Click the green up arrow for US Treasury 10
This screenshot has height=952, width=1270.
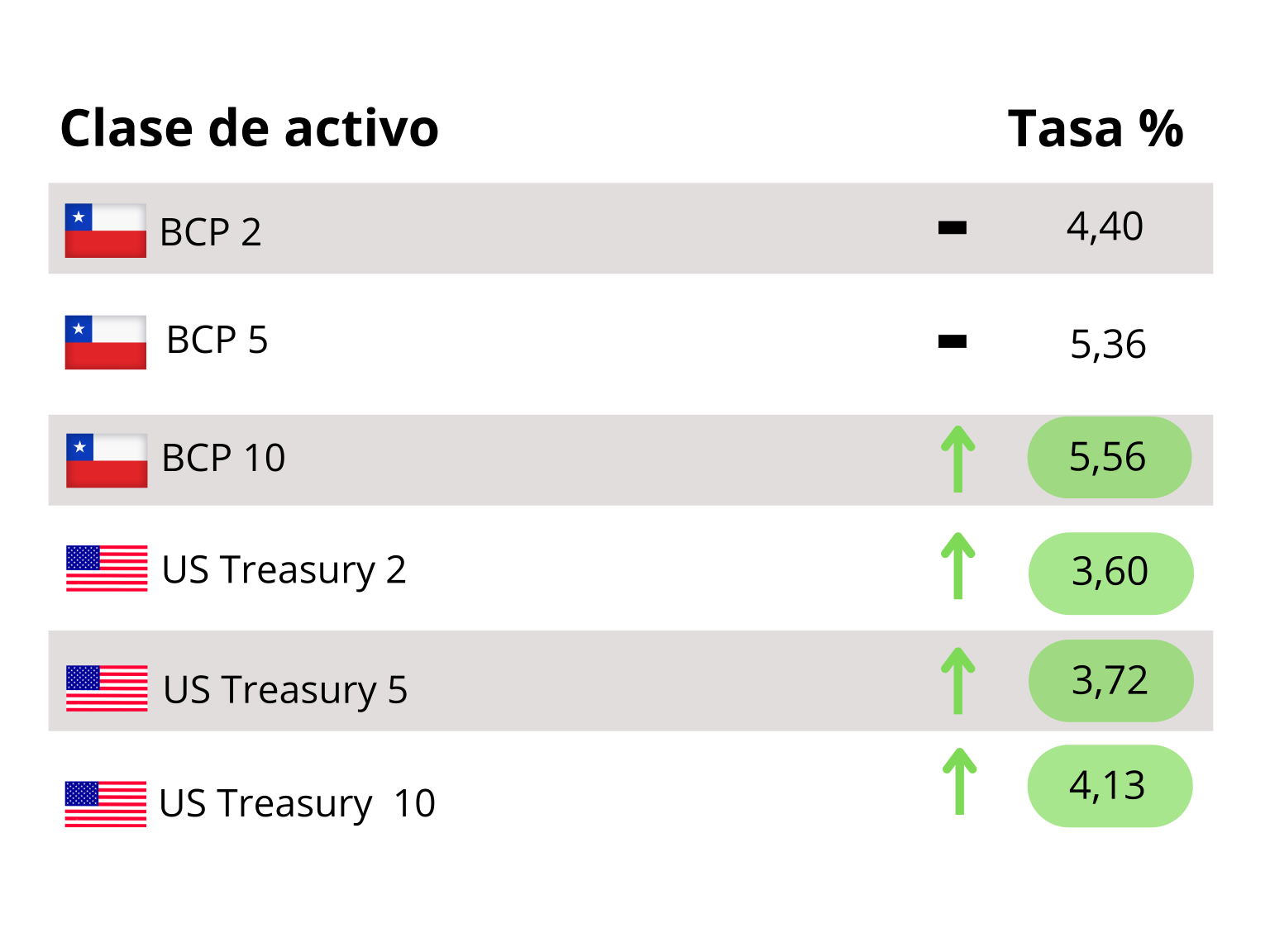959,782
